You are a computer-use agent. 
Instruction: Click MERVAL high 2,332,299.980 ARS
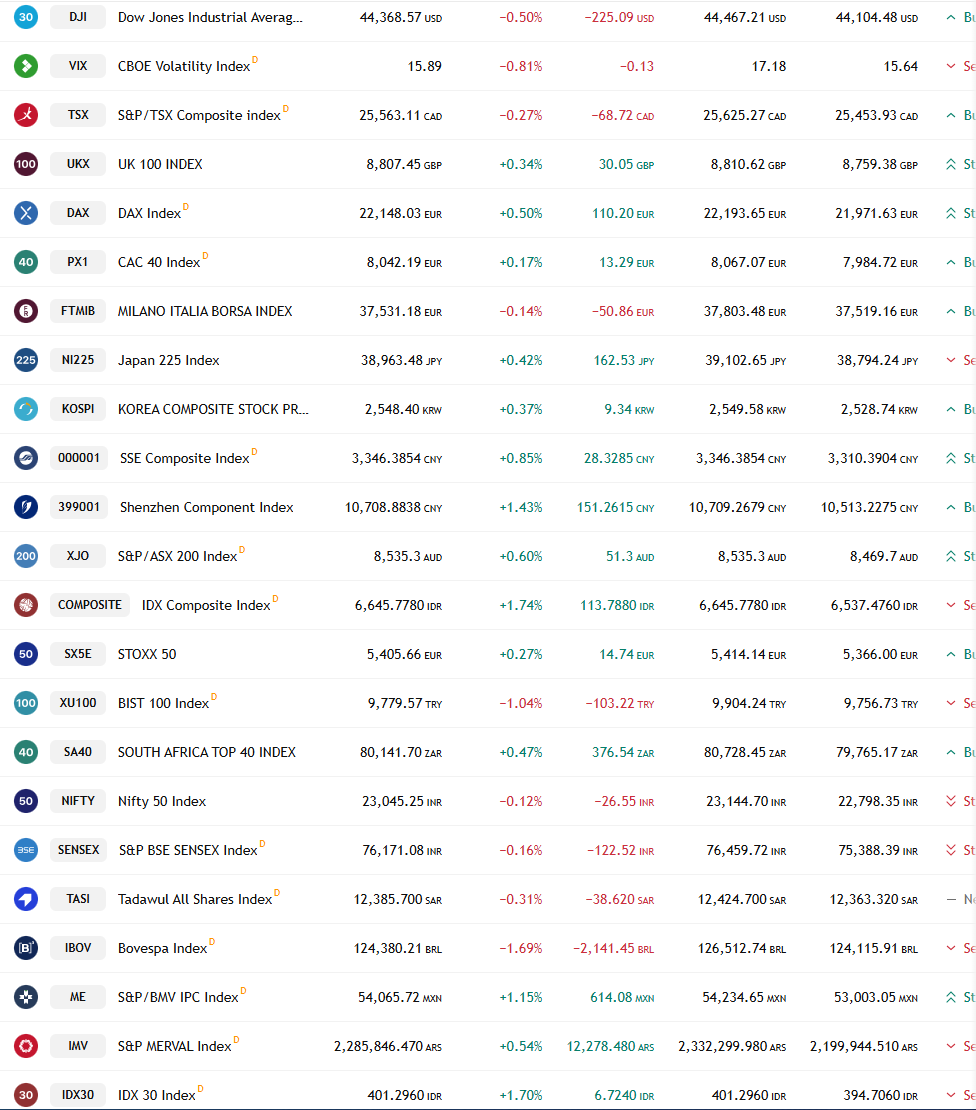coord(732,1046)
